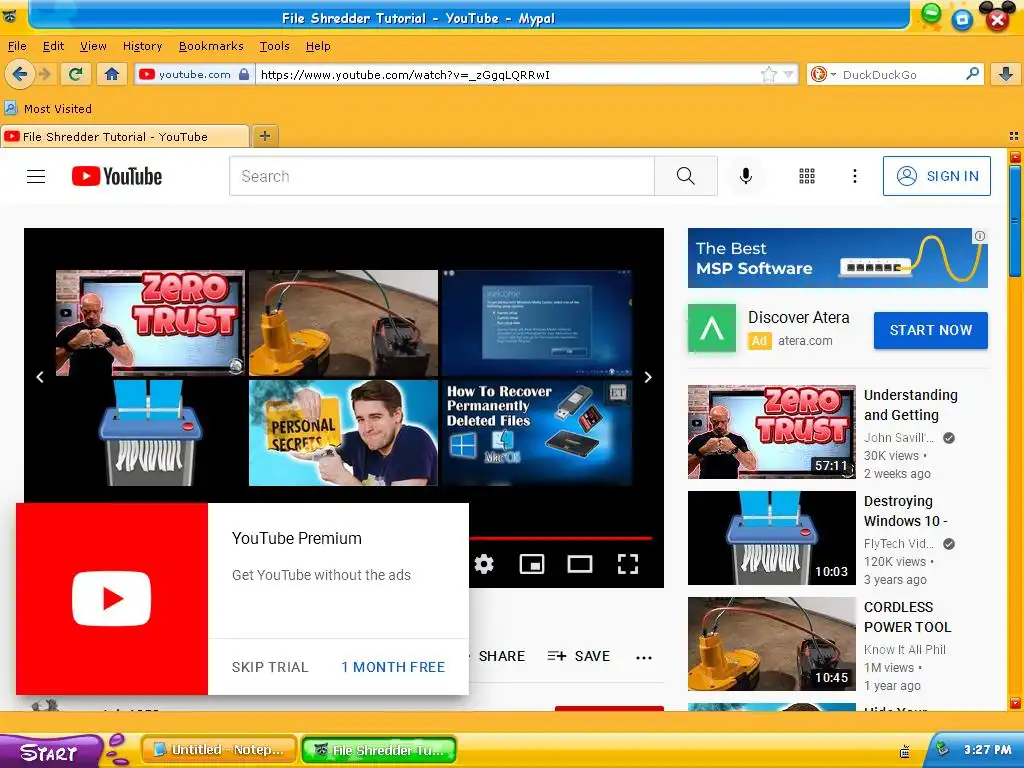Viewport: 1024px width, 768px height.
Task: Go back with the browser back arrow
Action: [x=20, y=74]
